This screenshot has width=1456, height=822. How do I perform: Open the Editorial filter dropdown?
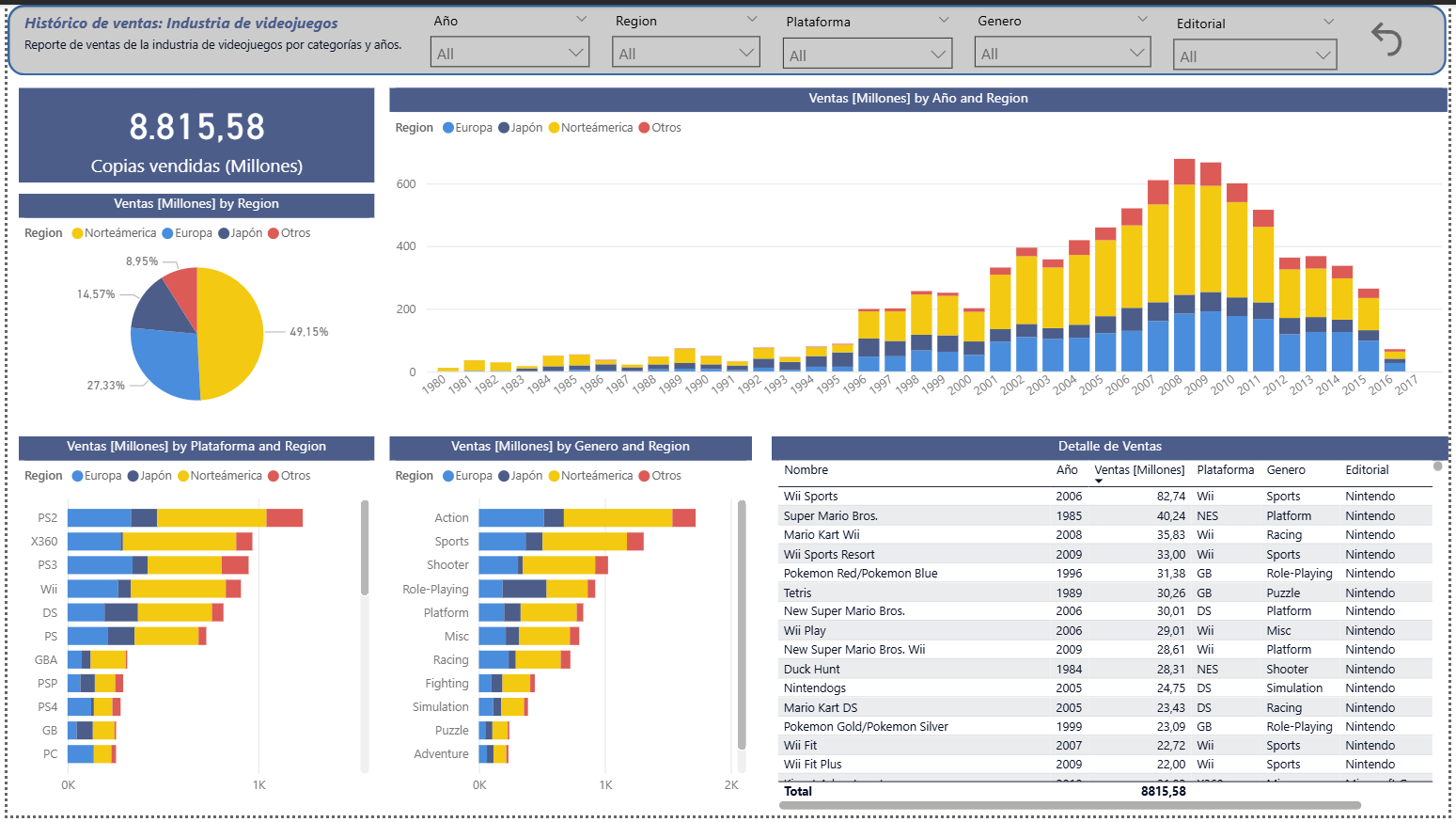tap(1255, 55)
